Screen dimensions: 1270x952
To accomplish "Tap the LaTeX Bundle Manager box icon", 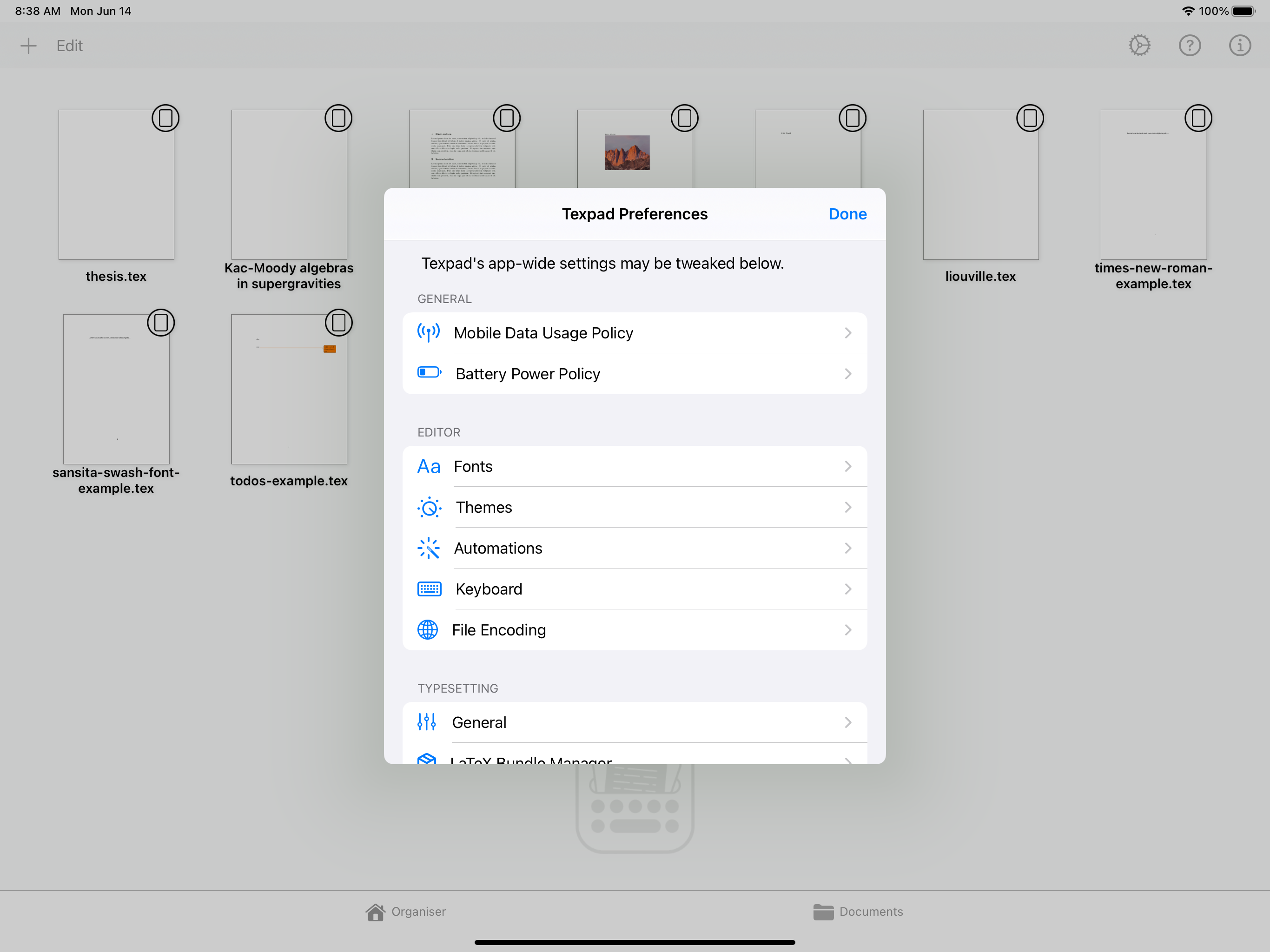I will (x=427, y=759).
